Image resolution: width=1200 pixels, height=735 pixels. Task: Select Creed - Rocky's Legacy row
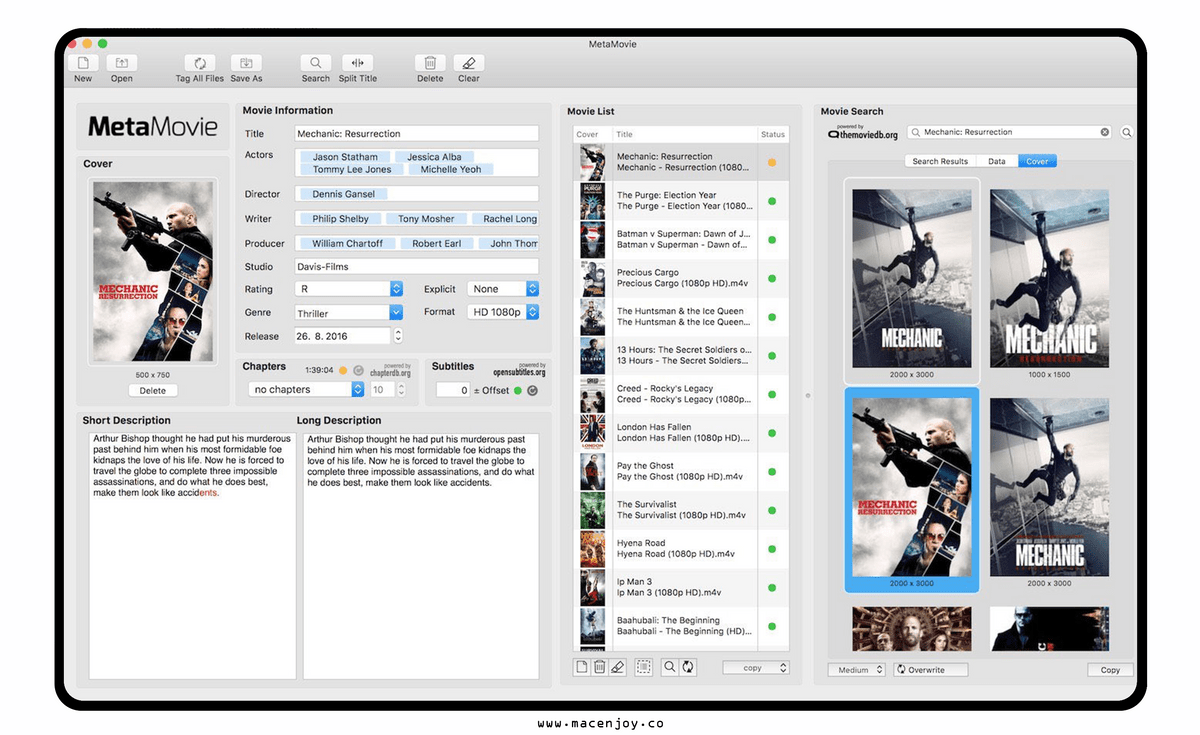681,394
